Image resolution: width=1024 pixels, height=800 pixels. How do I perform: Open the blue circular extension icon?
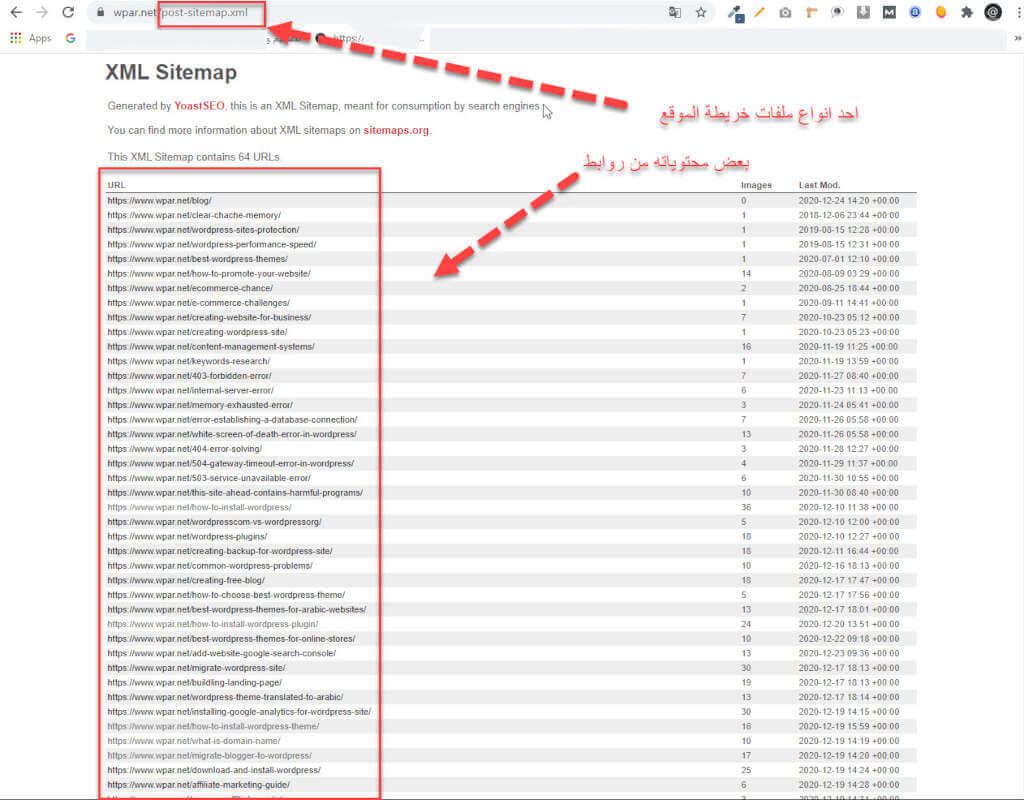[915, 12]
